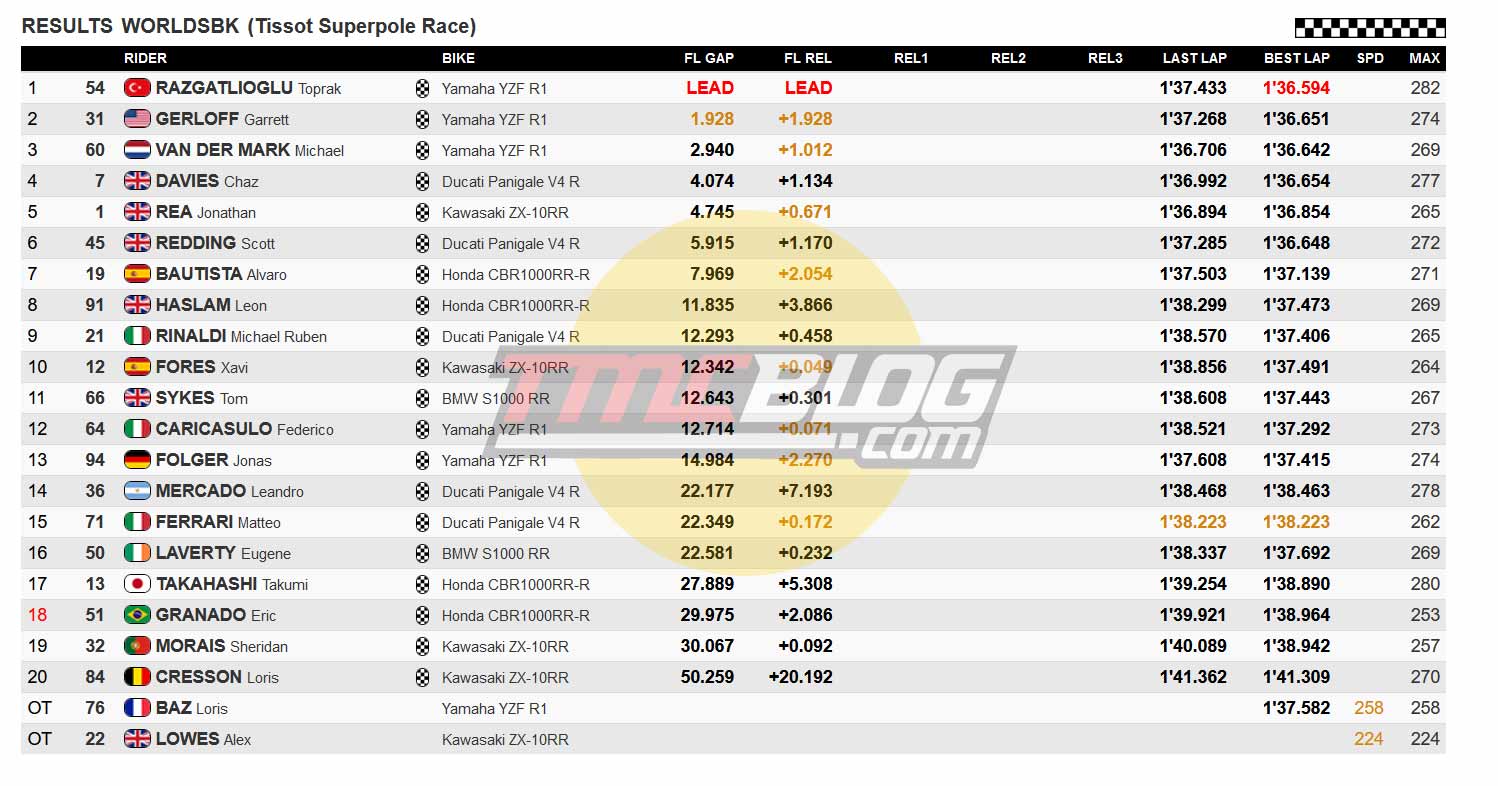
Task: Click the Argentine flag next to Mercado
Action: click(137, 491)
